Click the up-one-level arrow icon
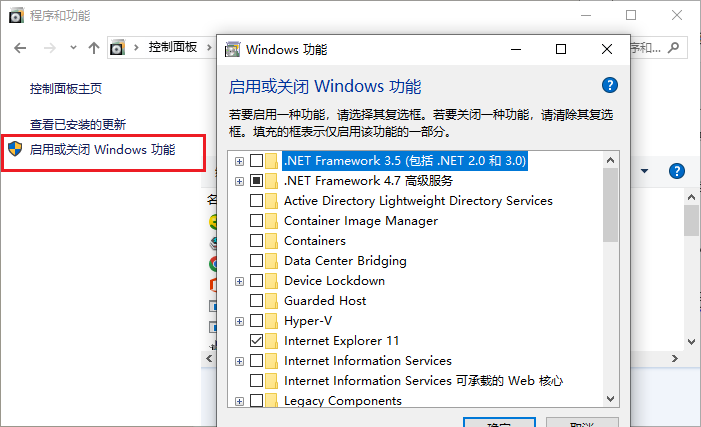 point(94,48)
